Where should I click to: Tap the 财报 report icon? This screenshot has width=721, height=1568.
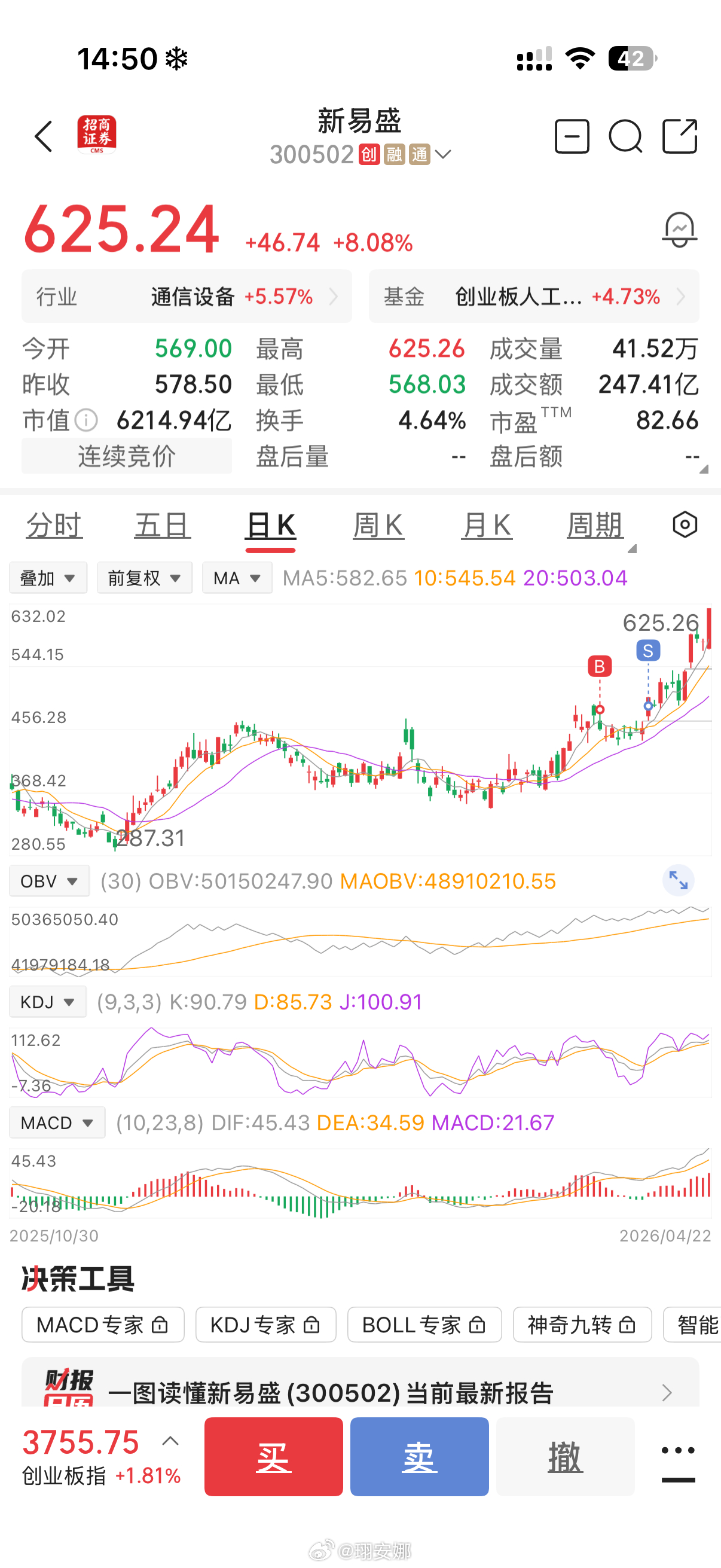(68, 1389)
